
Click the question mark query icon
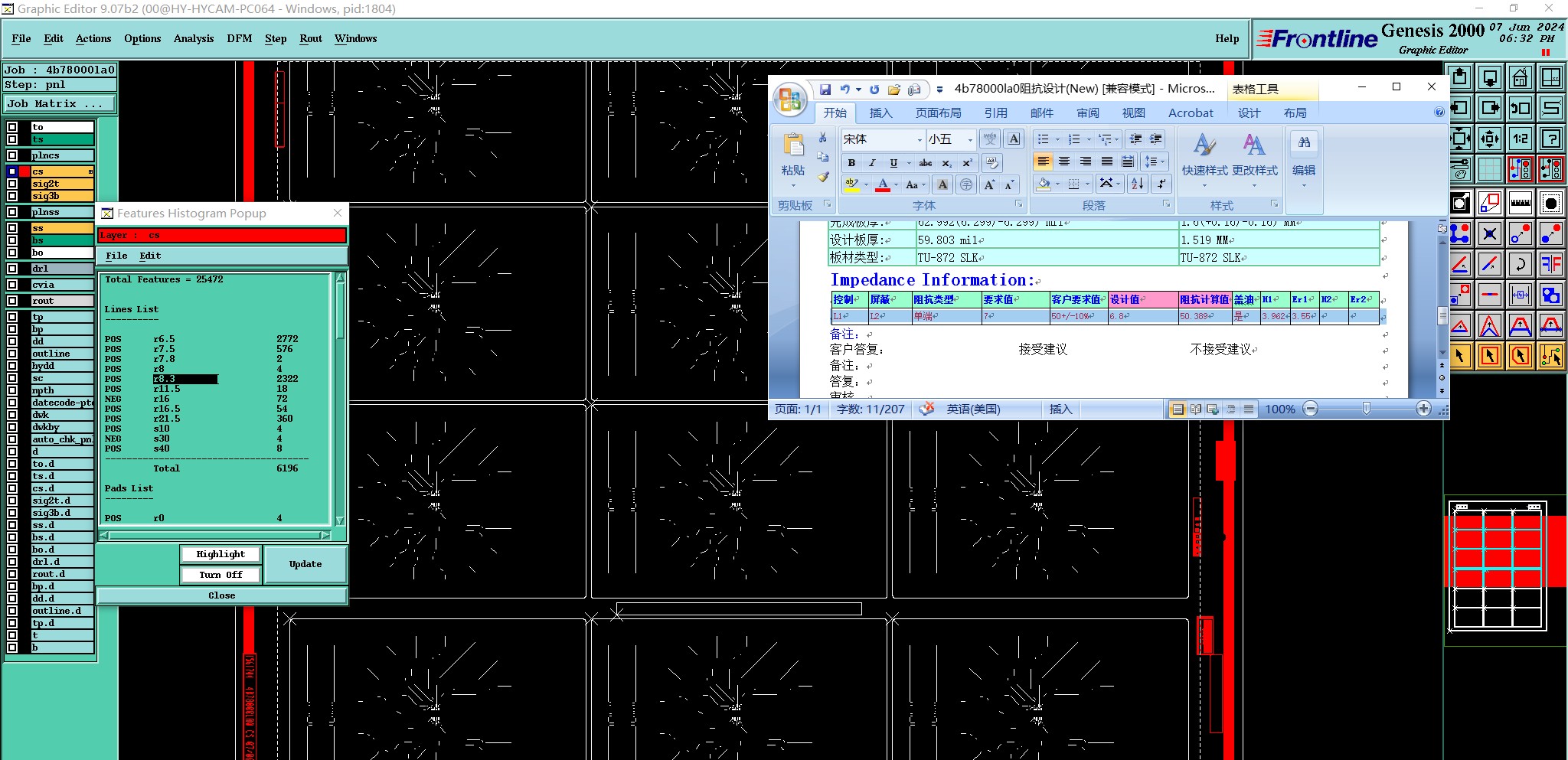[x=1551, y=139]
